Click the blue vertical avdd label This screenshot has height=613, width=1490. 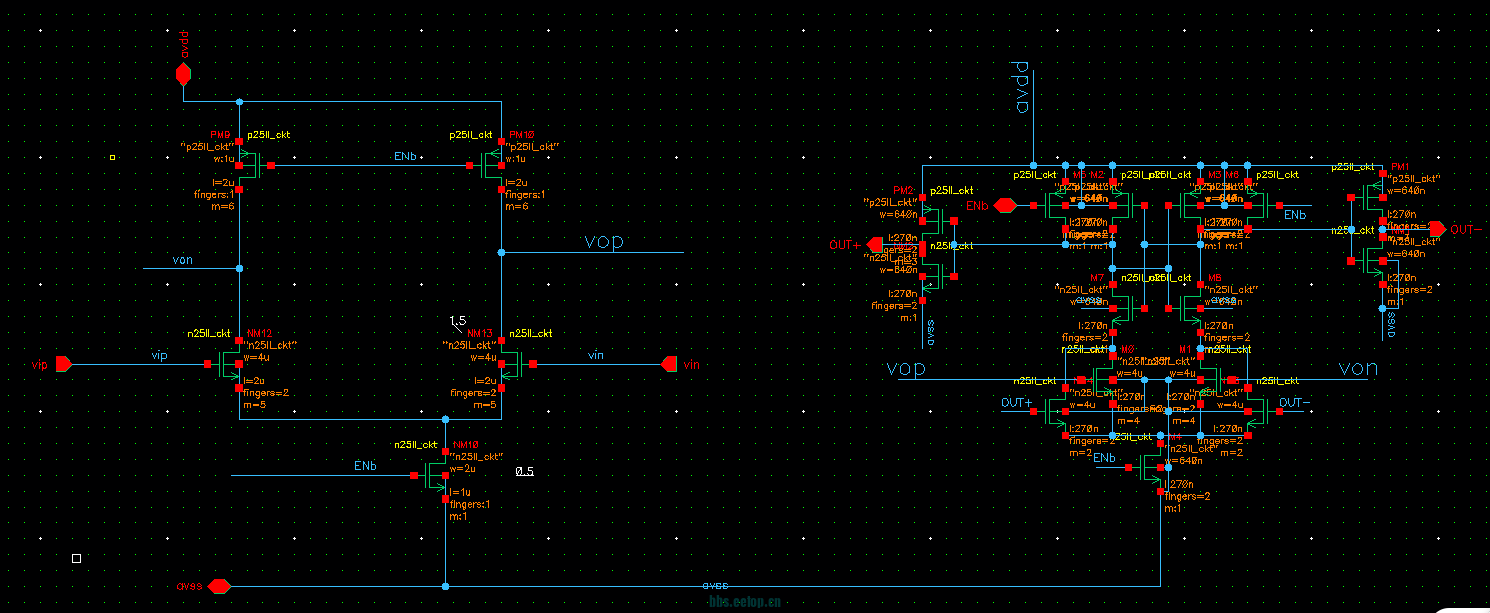1022,87
